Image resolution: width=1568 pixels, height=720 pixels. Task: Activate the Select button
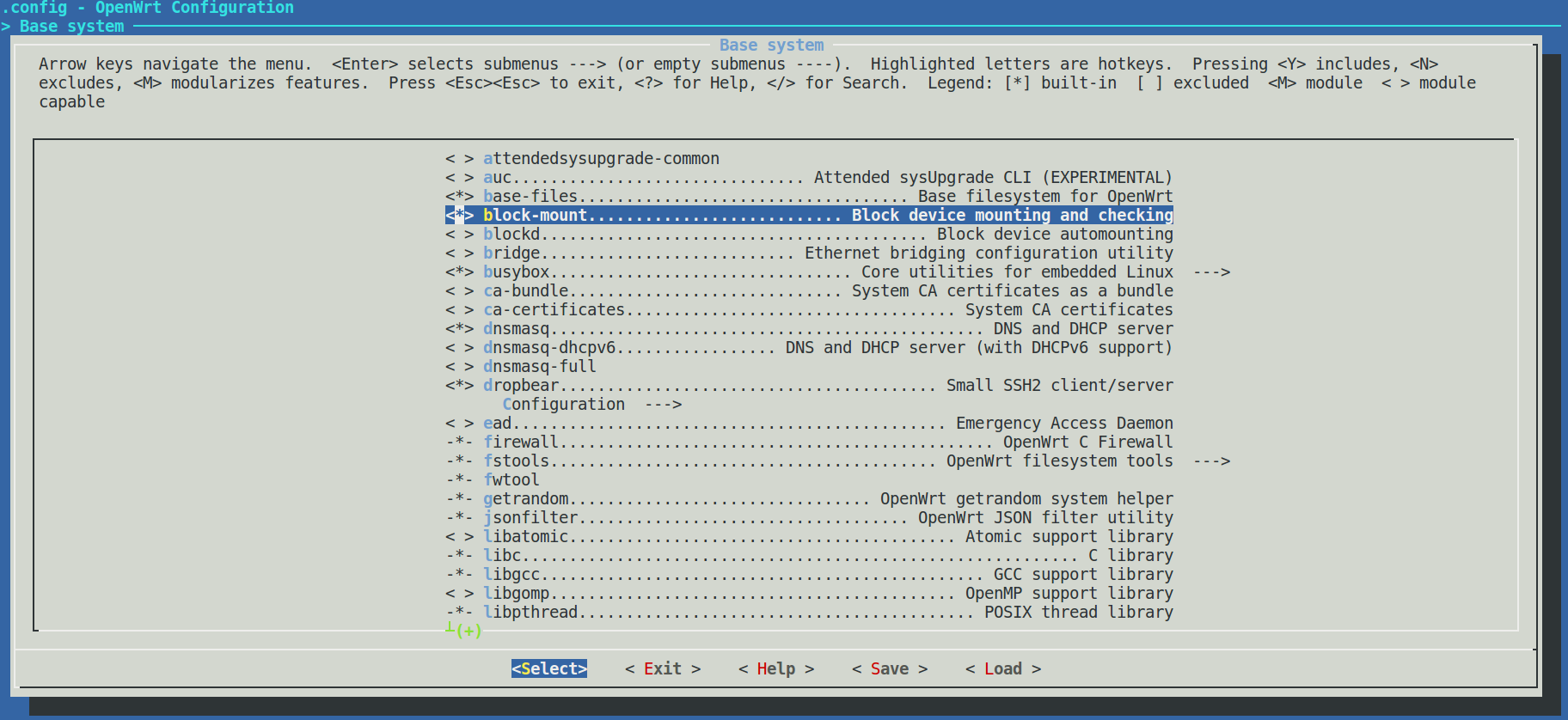coord(549,669)
